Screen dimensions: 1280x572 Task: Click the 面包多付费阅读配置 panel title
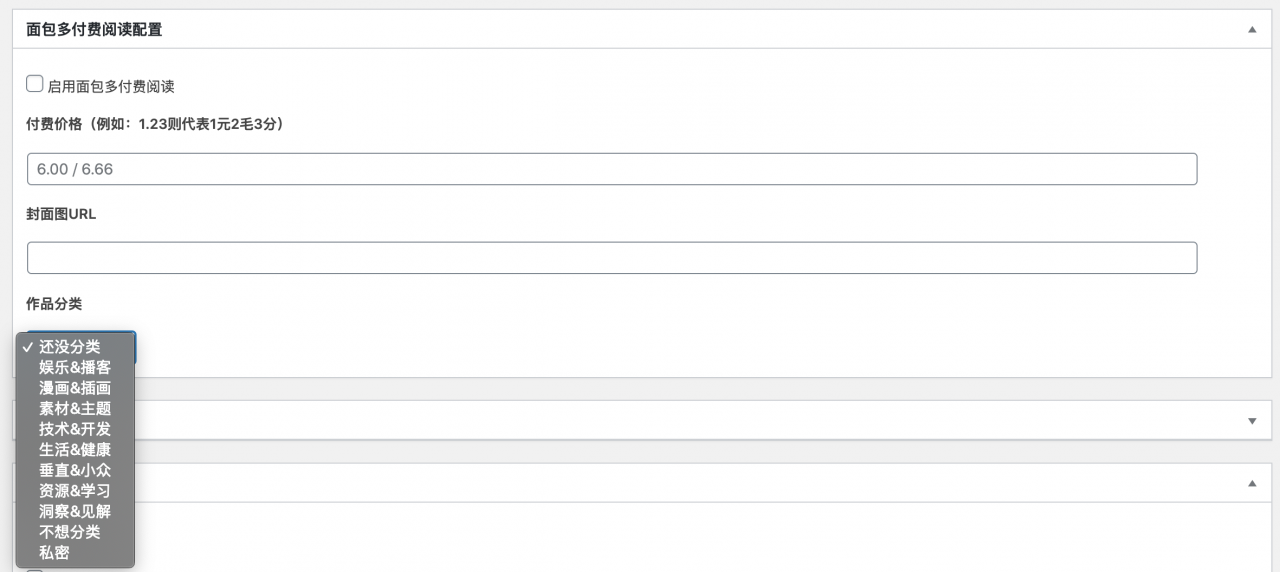[x=94, y=30]
